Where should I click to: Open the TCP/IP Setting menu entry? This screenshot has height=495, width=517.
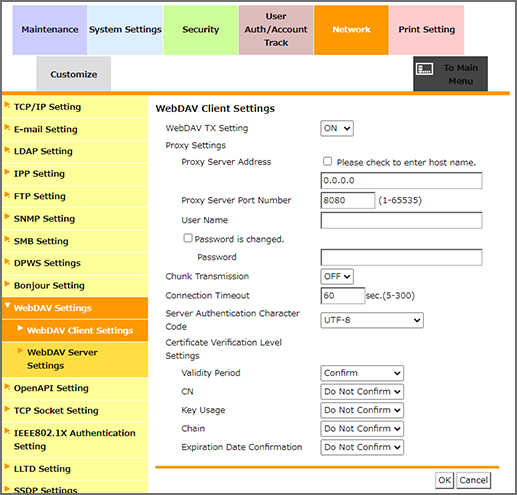click(75, 107)
